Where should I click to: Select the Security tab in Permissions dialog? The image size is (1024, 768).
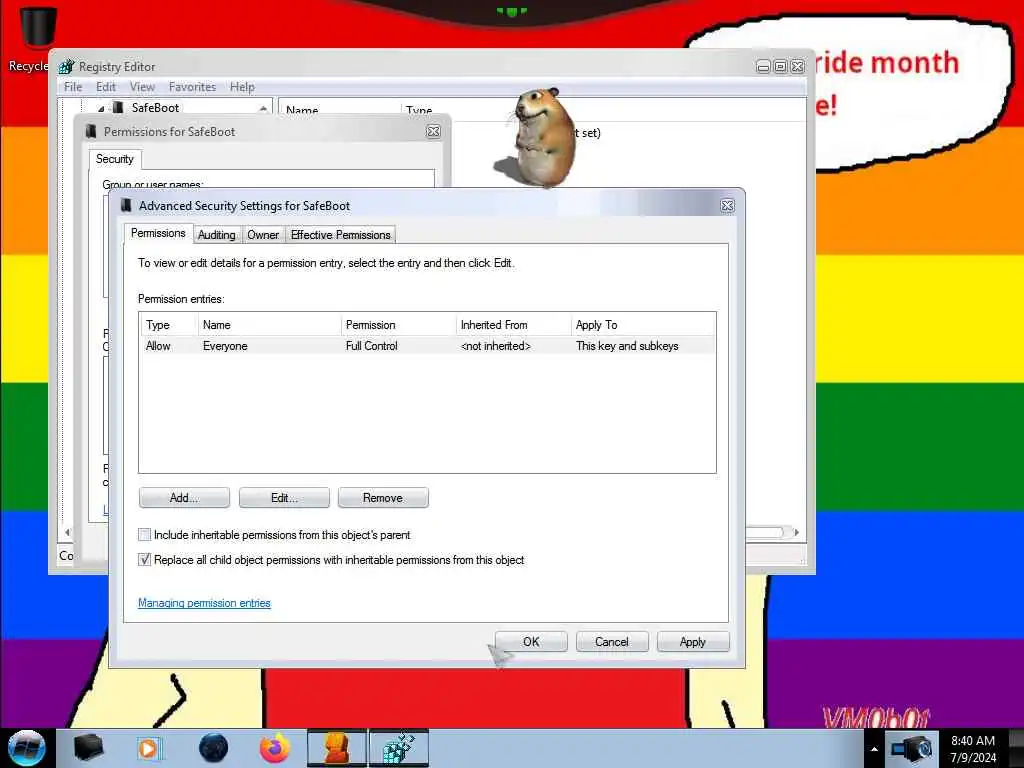(x=115, y=159)
